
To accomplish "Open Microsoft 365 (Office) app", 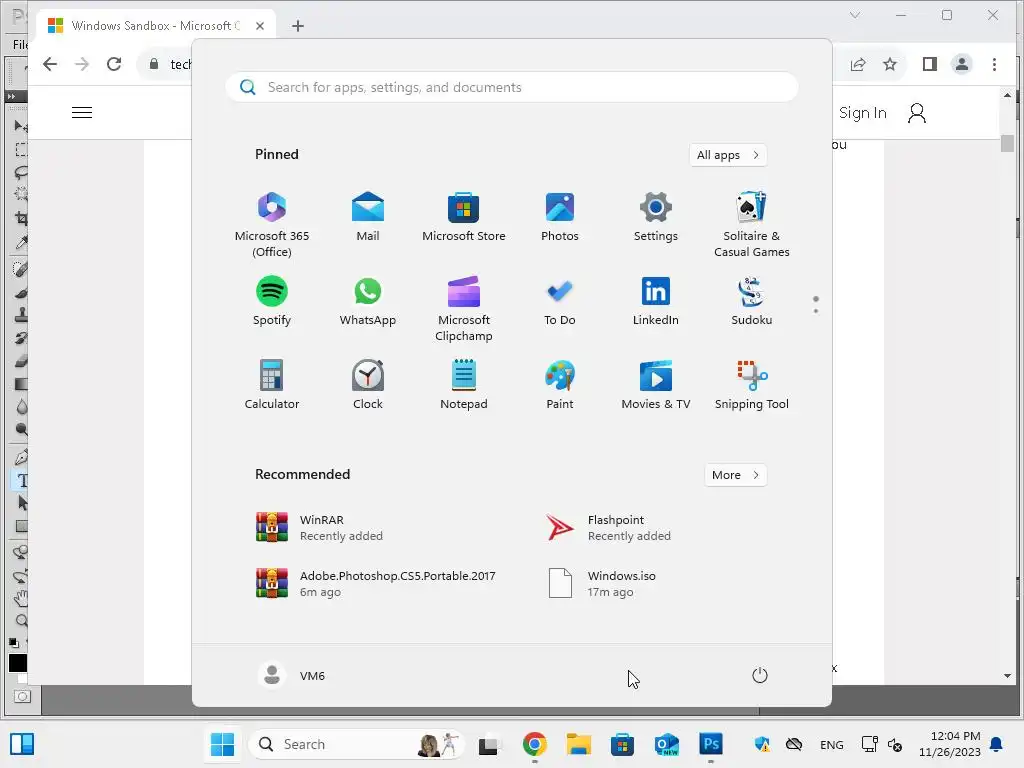I will pos(272,224).
